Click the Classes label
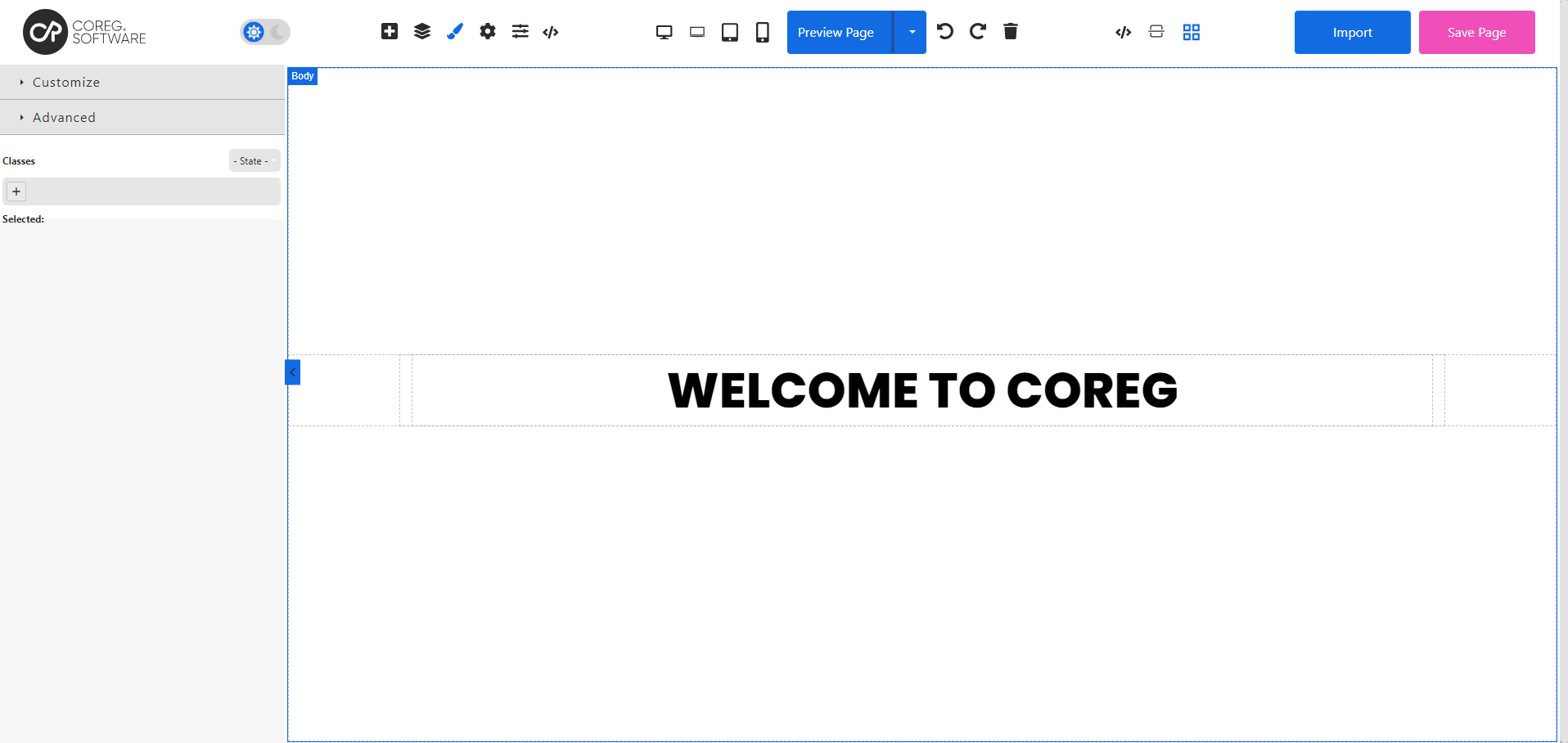This screenshot has height=743, width=1568. [x=19, y=161]
